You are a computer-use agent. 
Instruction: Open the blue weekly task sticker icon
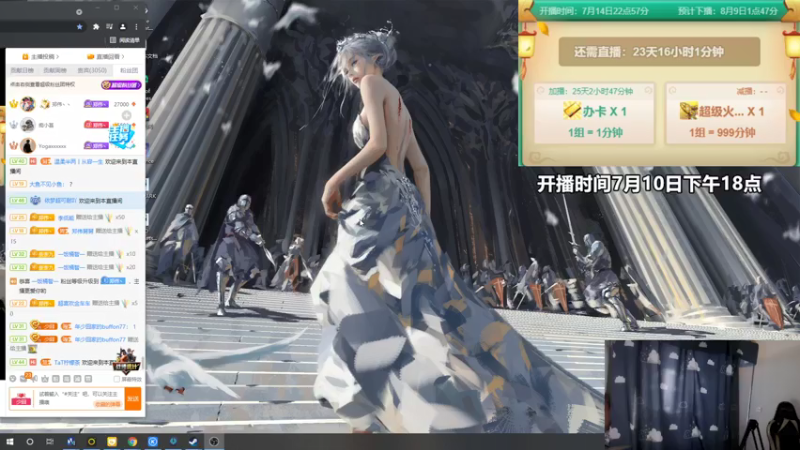click(122, 136)
